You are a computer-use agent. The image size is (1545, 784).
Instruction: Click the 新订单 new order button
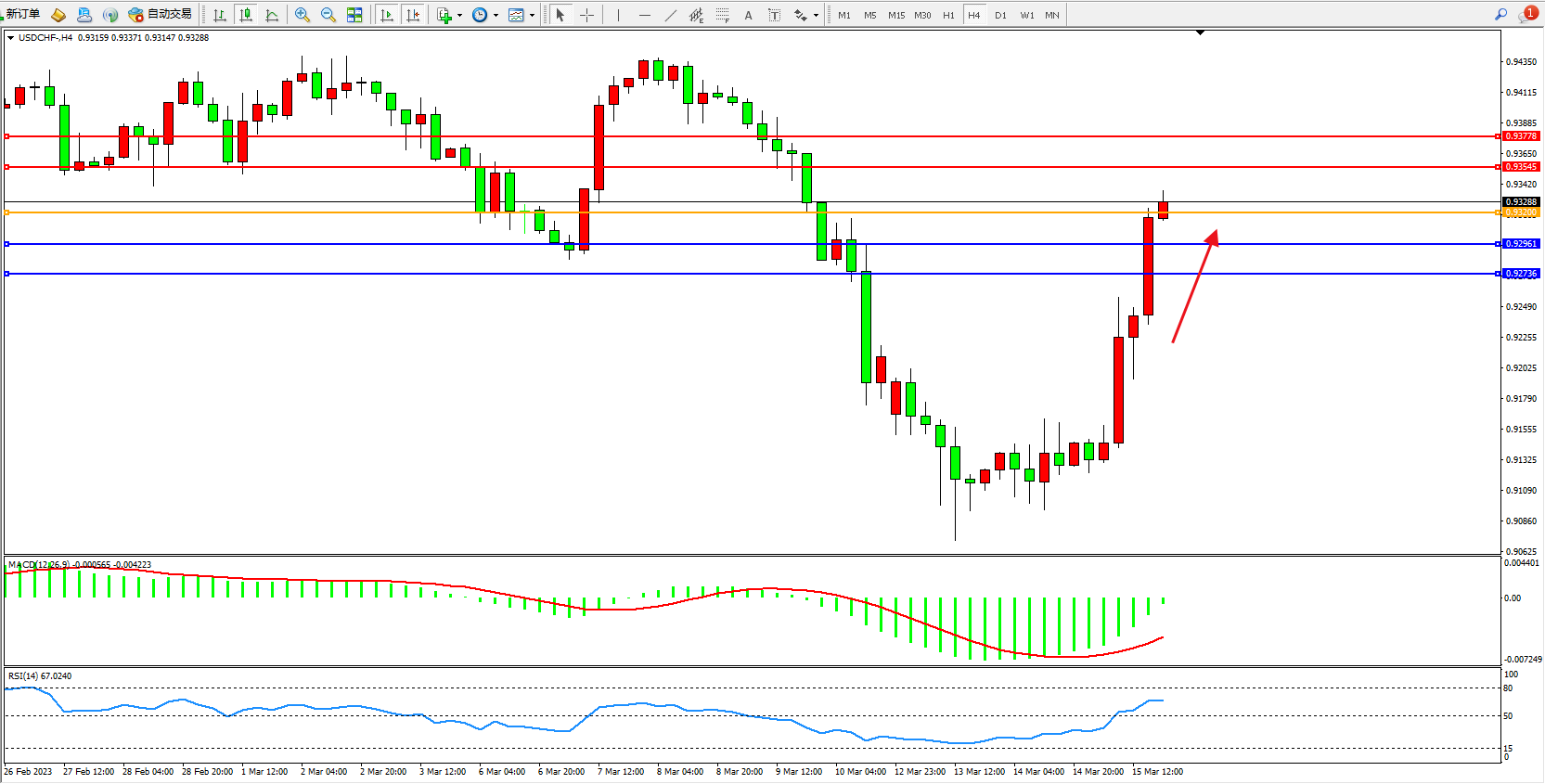(x=22, y=14)
